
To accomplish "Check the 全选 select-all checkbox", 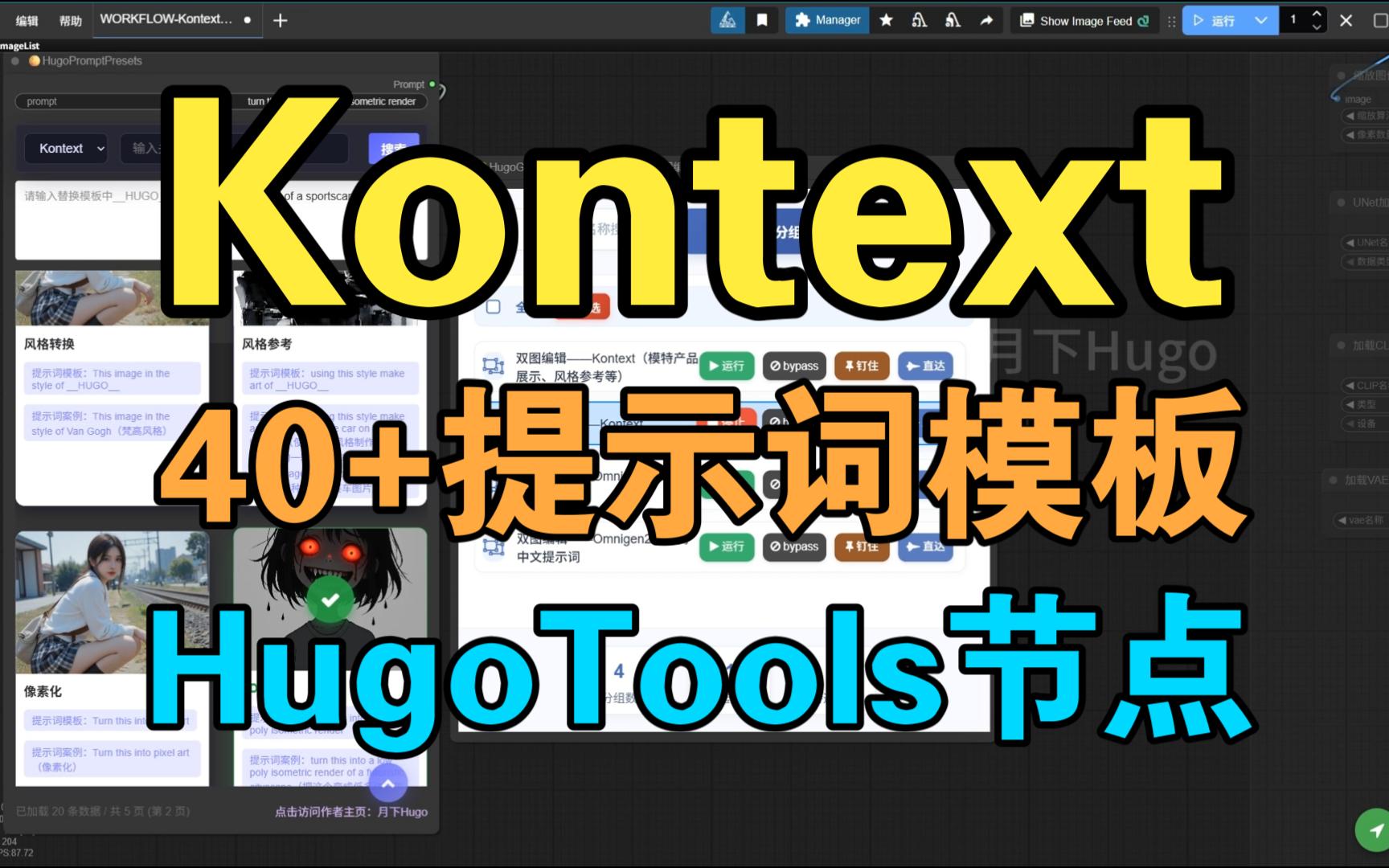I will pyautogui.click(x=493, y=305).
